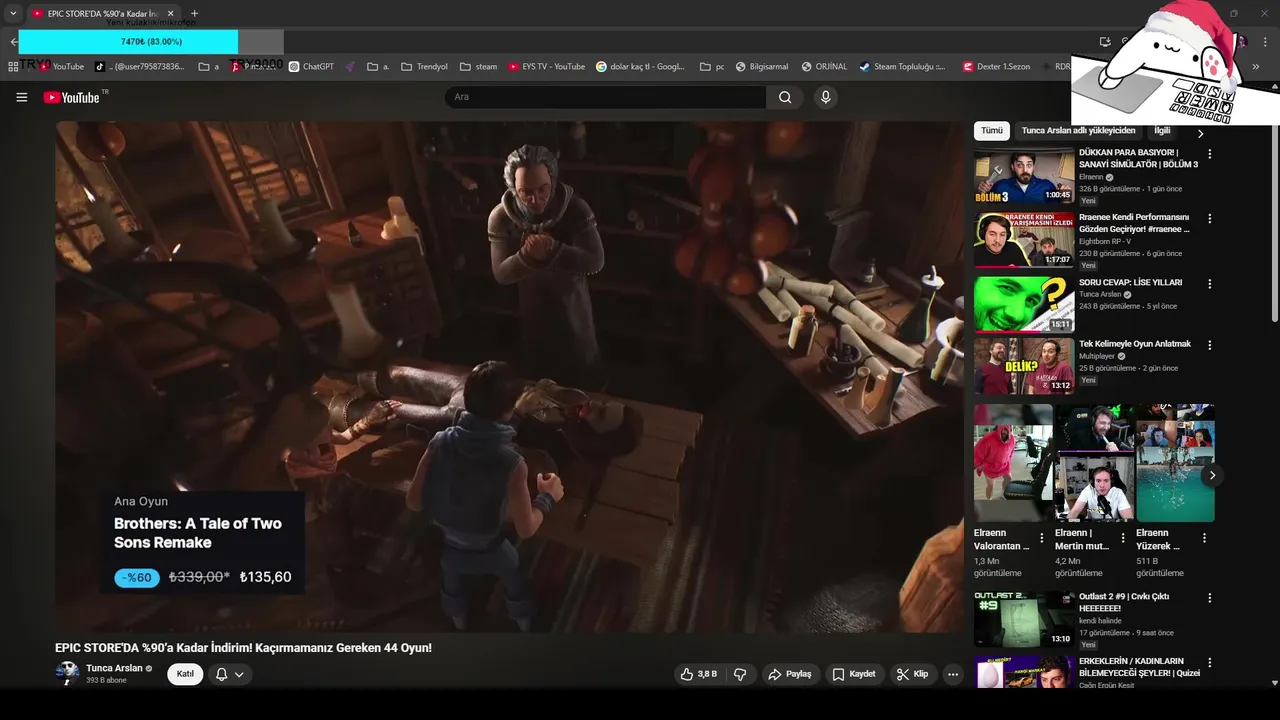Click the search magnifier button
The image size is (1280, 720).
[x=785, y=97]
